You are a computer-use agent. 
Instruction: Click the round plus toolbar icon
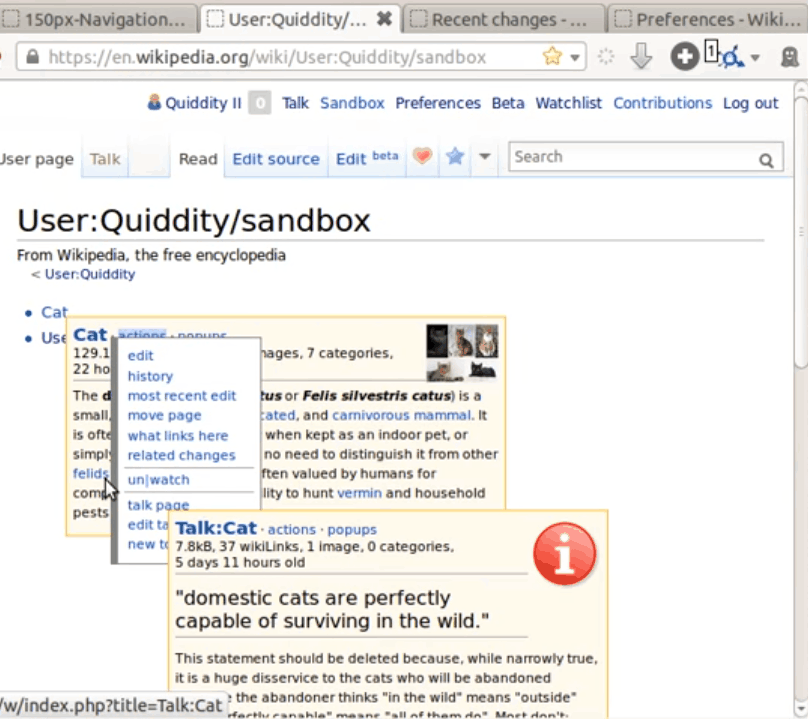[x=684, y=57]
